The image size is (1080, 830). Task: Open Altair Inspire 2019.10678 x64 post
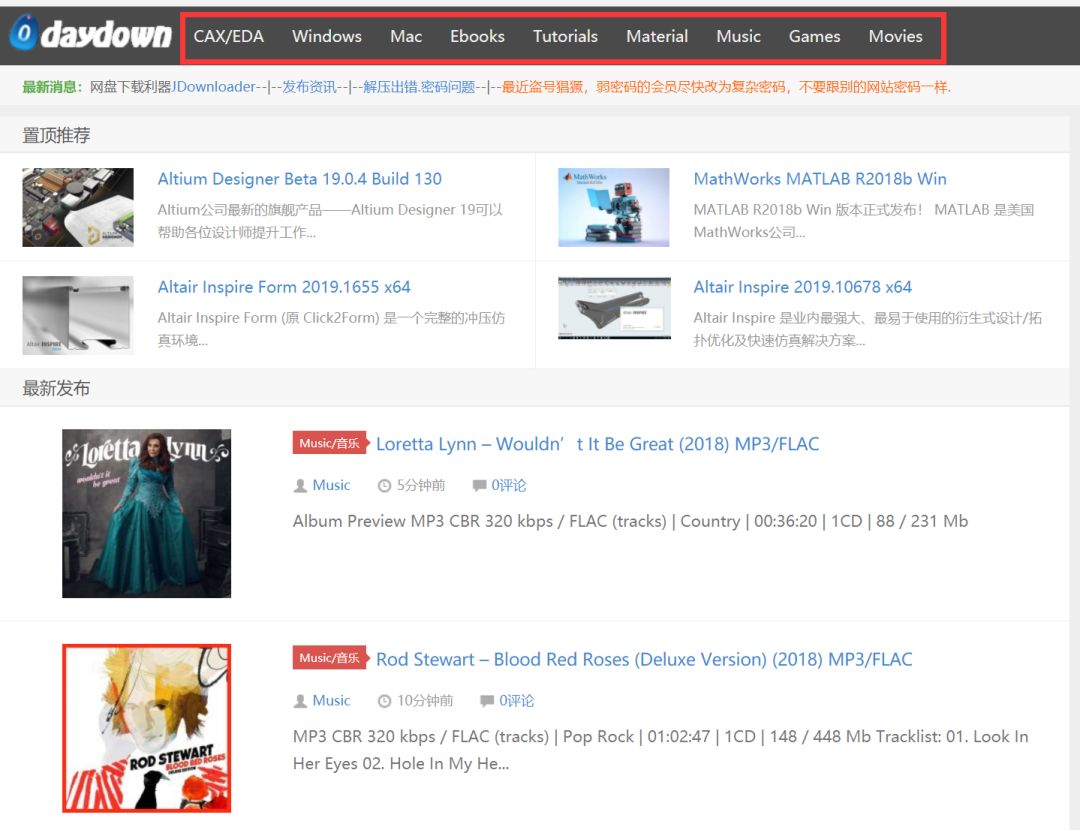pos(802,287)
